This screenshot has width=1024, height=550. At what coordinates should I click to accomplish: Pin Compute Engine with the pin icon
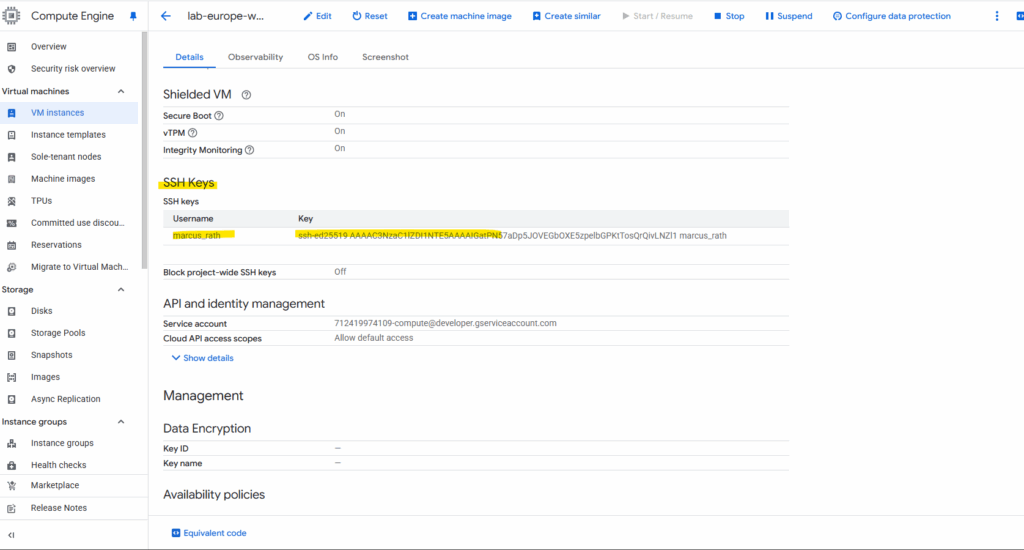tap(133, 16)
